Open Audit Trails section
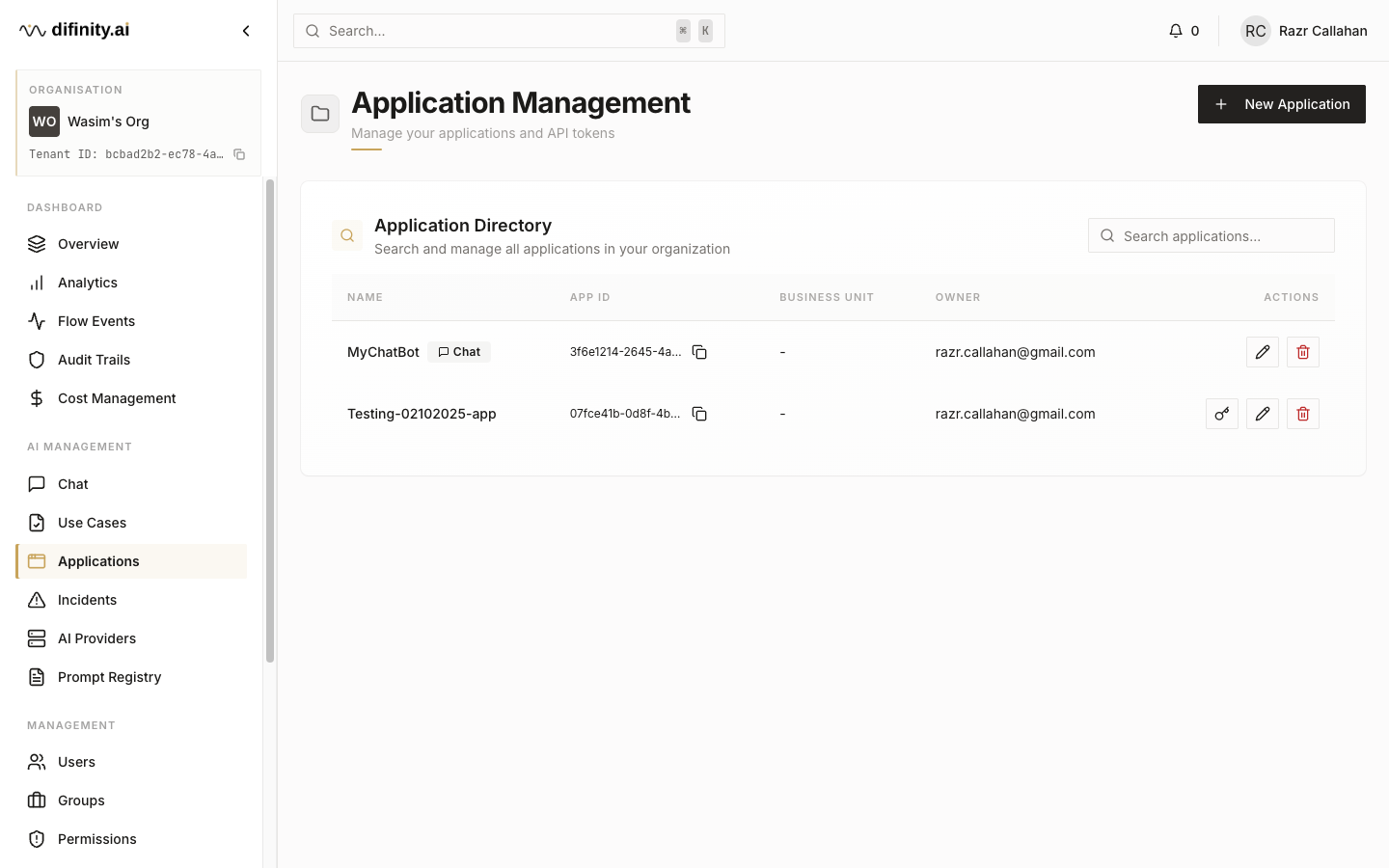 [131, 360]
